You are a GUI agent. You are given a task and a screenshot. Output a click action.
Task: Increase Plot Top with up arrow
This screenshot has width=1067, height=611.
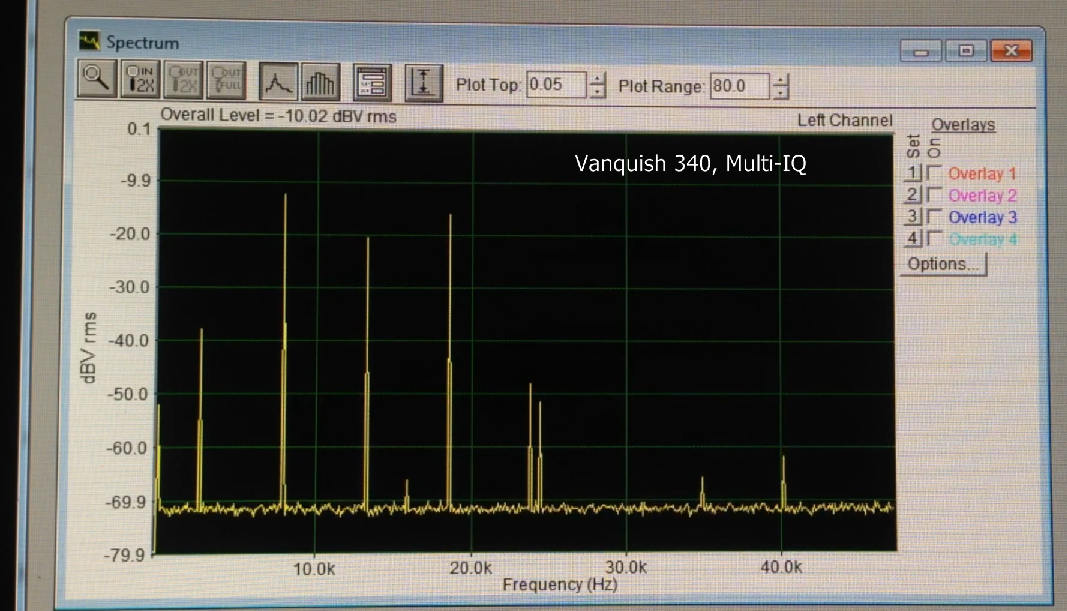[x=597, y=79]
